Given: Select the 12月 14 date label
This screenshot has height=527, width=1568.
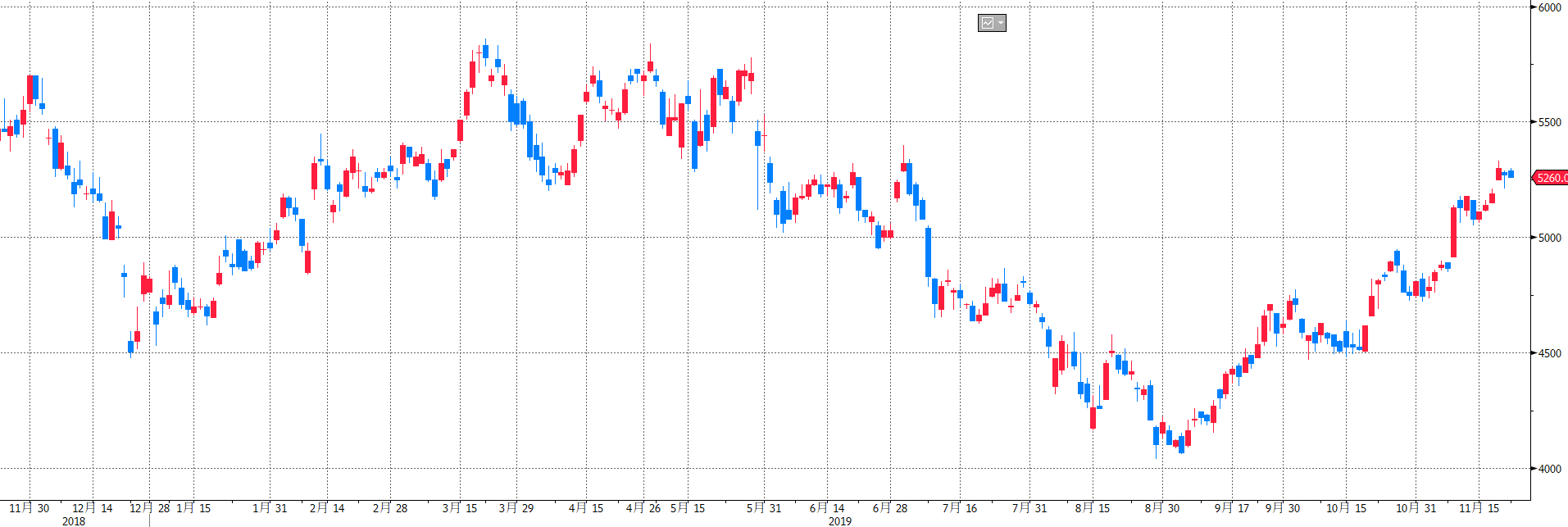Looking at the screenshot, I should point(93,508).
